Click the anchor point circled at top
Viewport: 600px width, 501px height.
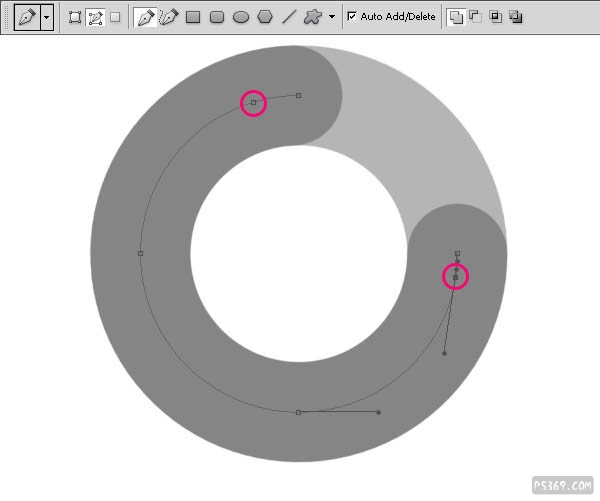[253, 102]
